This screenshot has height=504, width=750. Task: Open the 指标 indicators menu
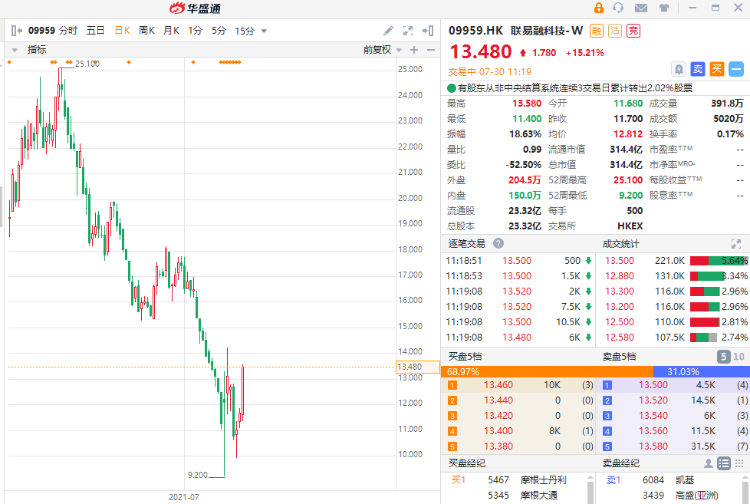(x=37, y=50)
